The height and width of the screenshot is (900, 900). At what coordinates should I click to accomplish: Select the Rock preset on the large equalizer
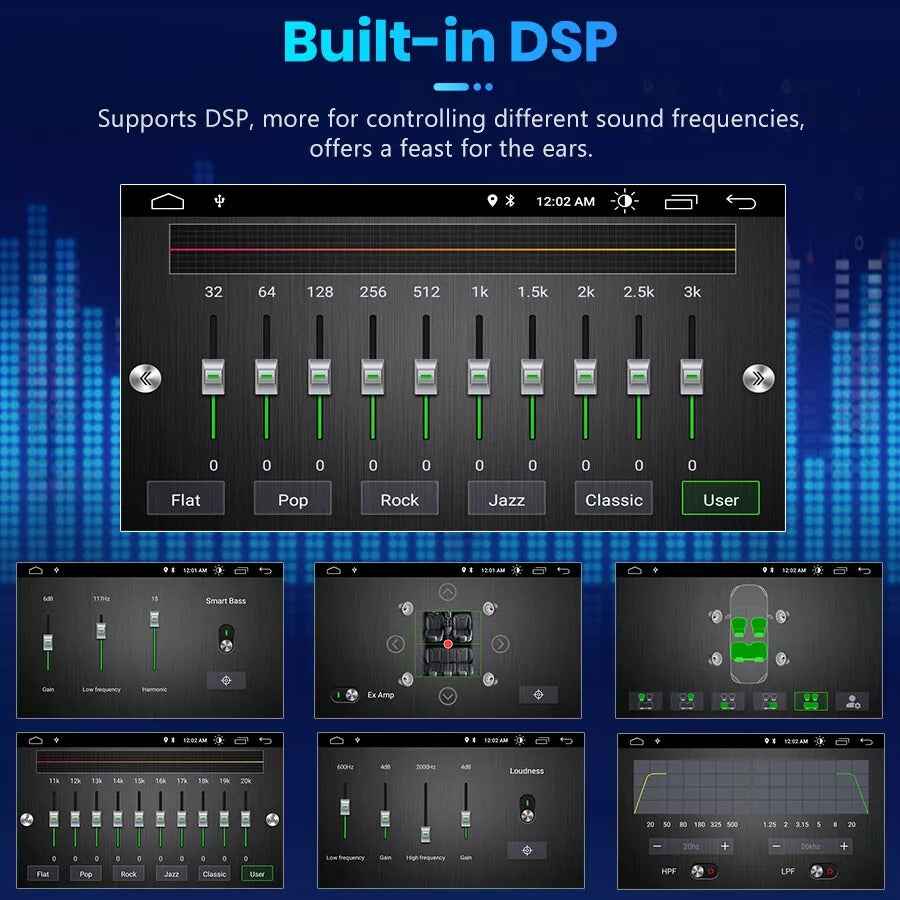tap(399, 499)
